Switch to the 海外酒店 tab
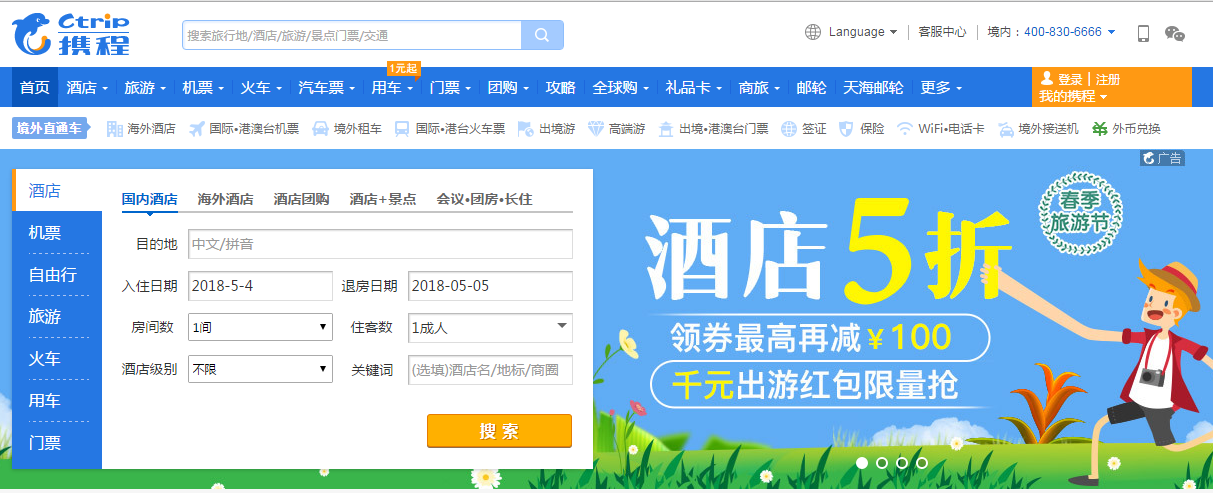This screenshot has width=1213, height=493. pos(225,199)
